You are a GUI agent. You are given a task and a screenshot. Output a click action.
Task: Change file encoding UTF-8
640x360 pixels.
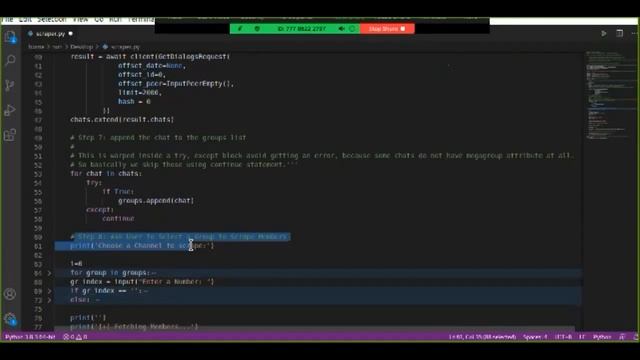pyautogui.click(x=563, y=337)
